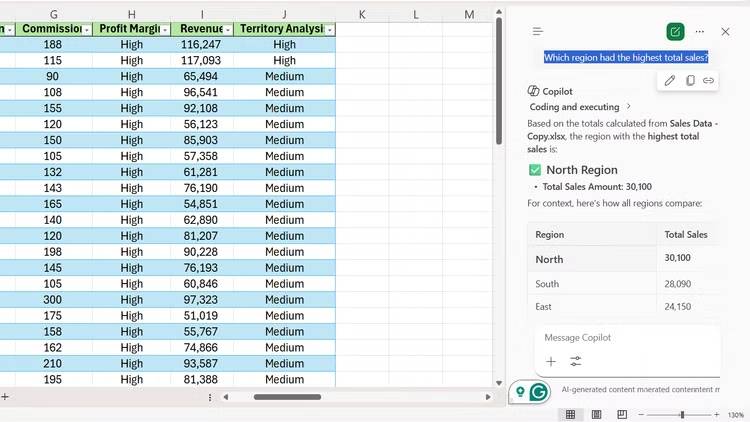Open the Revenue column filter dropdown
Screen dimensions: 750x422
coord(227,30)
